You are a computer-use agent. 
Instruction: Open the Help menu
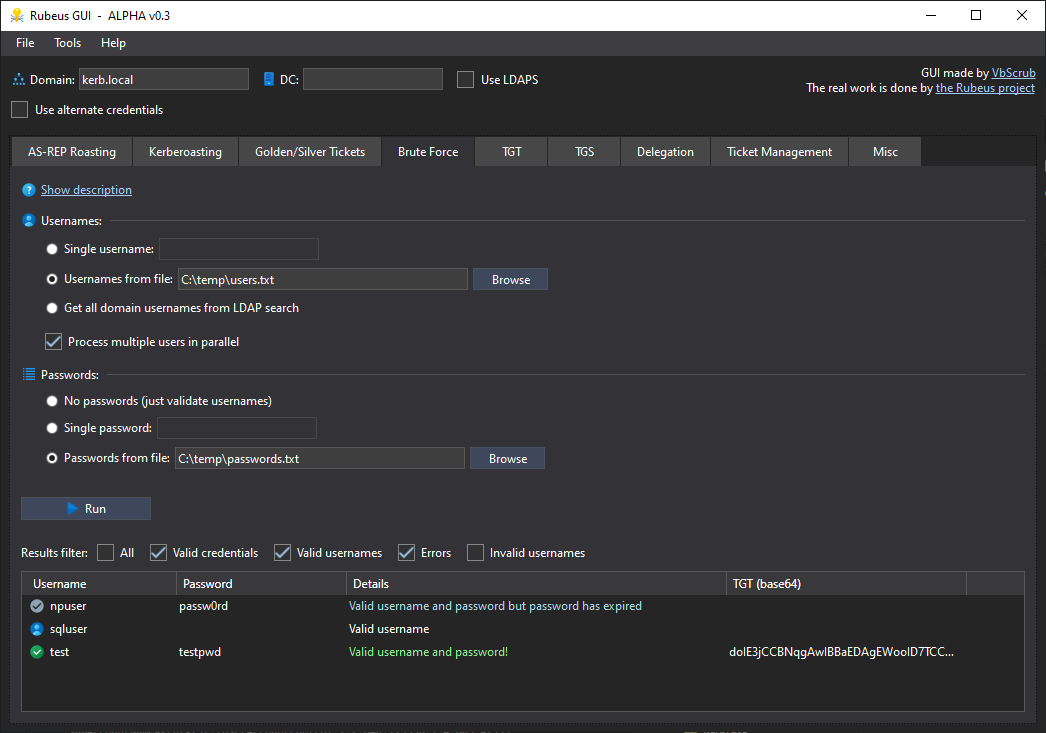click(x=113, y=43)
